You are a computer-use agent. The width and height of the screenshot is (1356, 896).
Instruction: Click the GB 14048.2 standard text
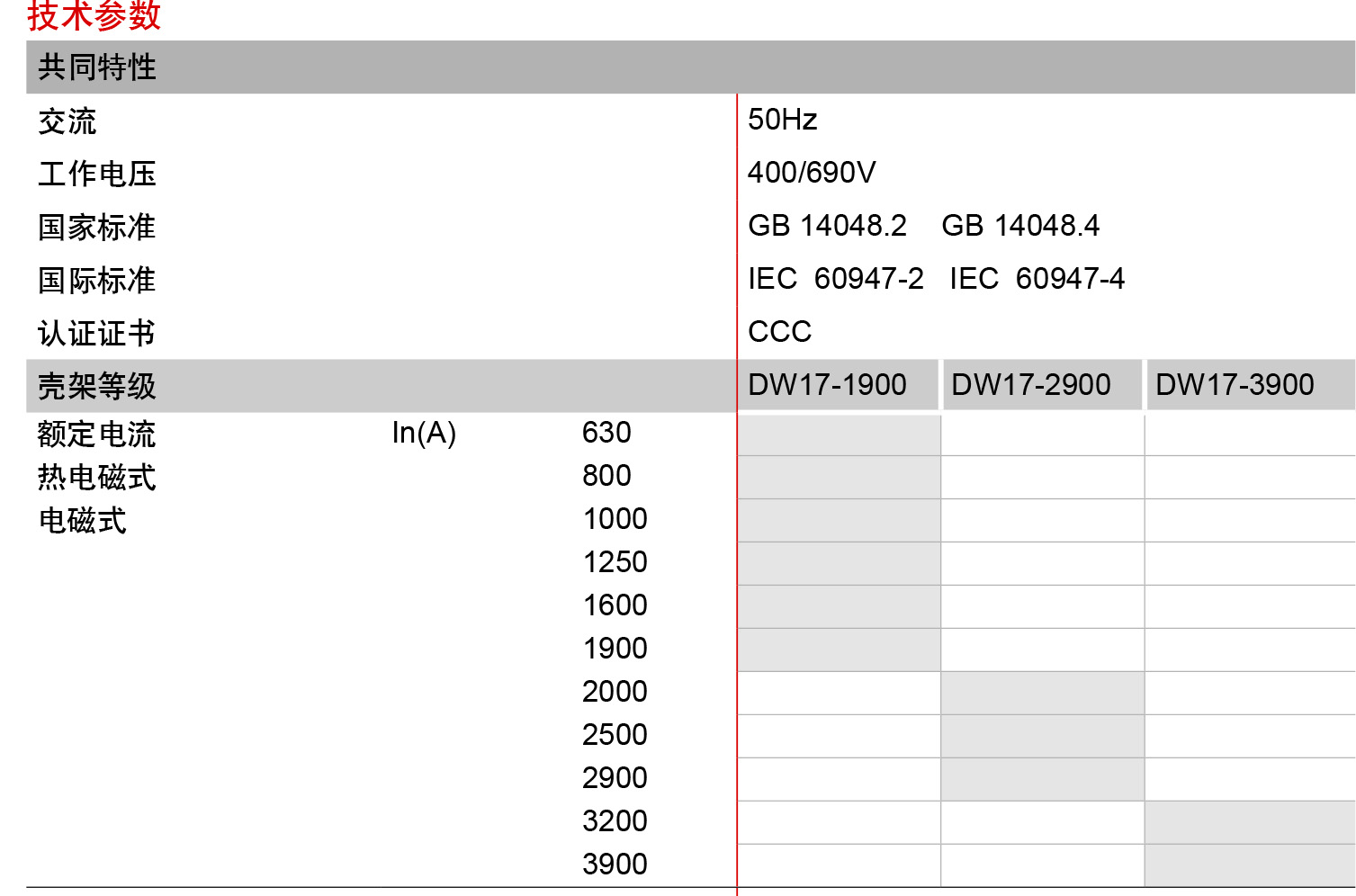coord(827,226)
